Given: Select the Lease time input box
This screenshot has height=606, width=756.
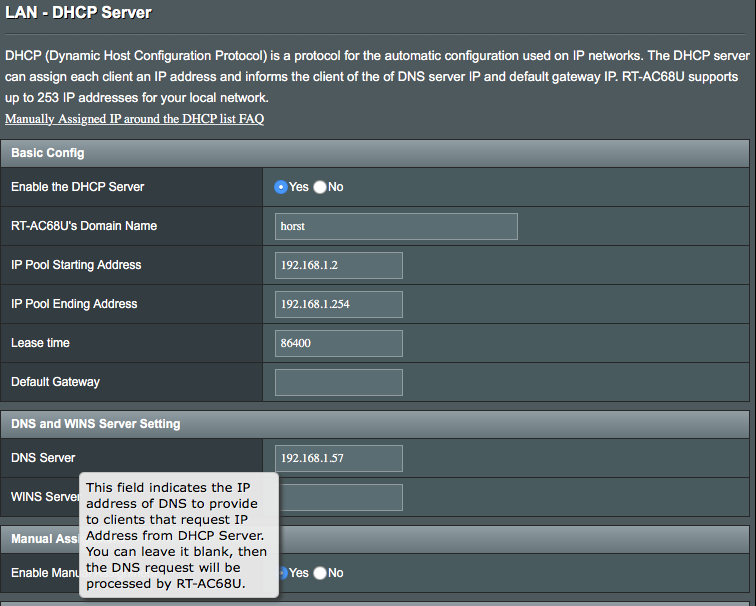Looking at the screenshot, I should click(338, 343).
